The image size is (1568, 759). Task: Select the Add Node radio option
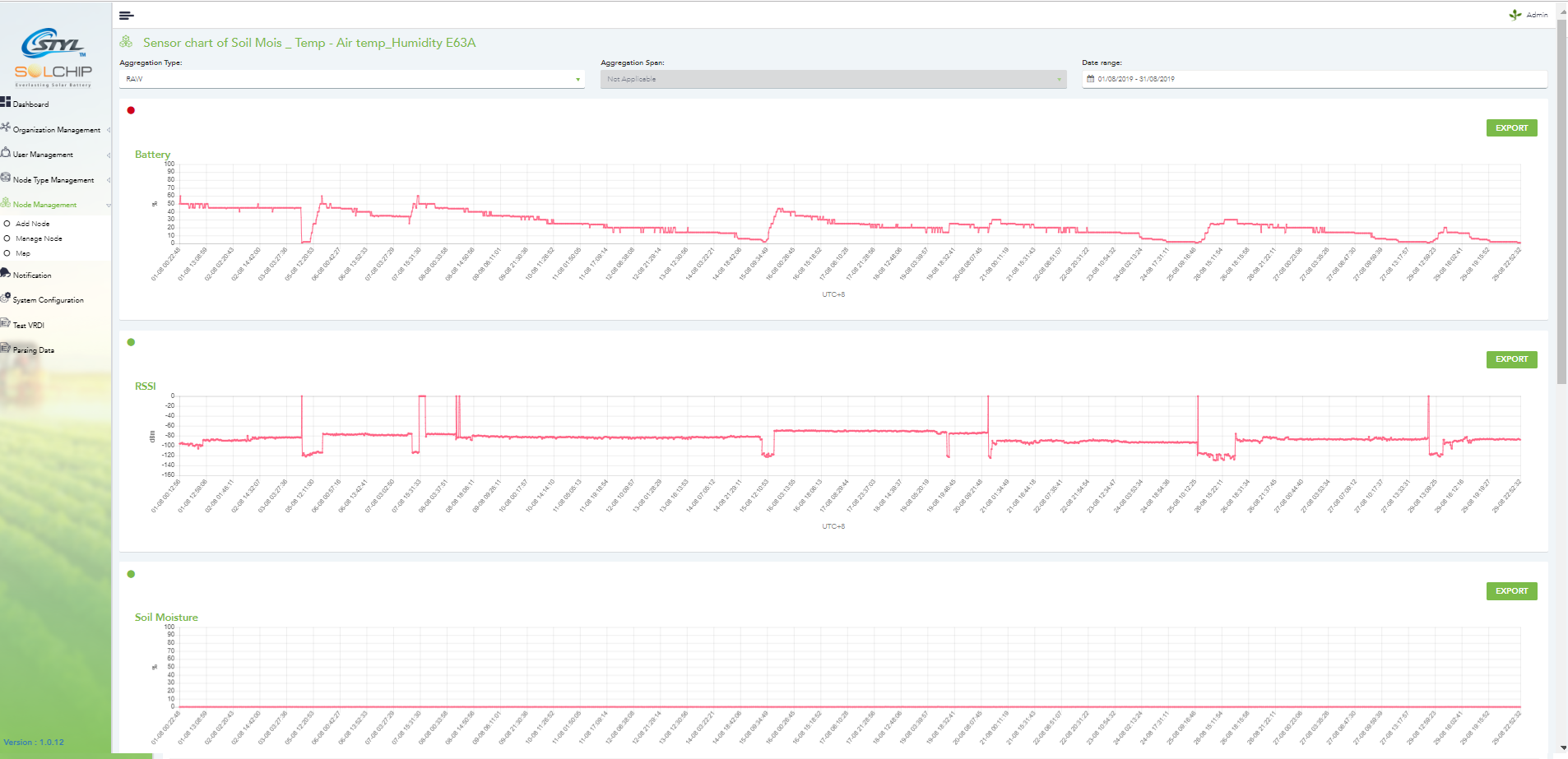7,224
